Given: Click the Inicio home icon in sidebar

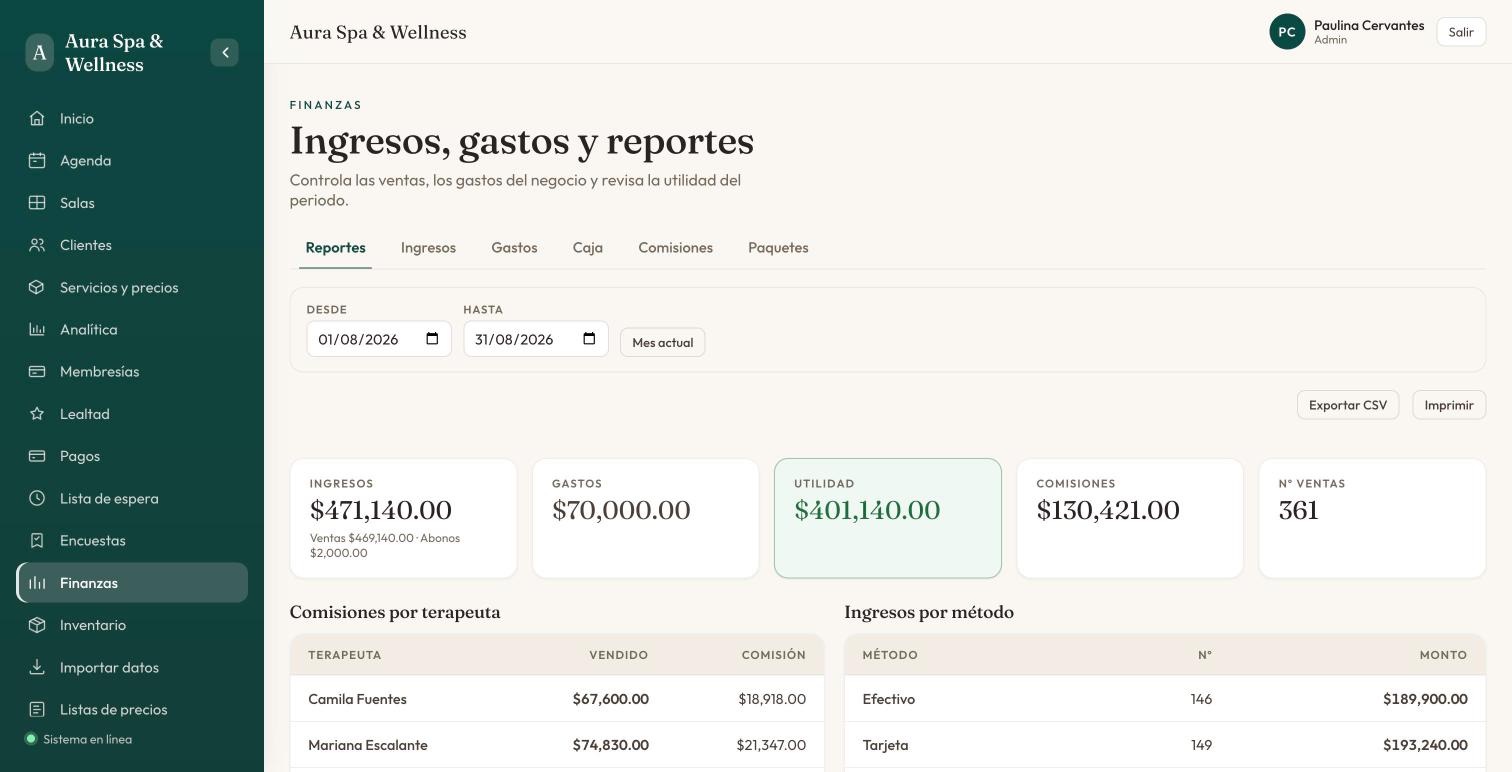Looking at the screenshot, I should click(x=37, y=118).
